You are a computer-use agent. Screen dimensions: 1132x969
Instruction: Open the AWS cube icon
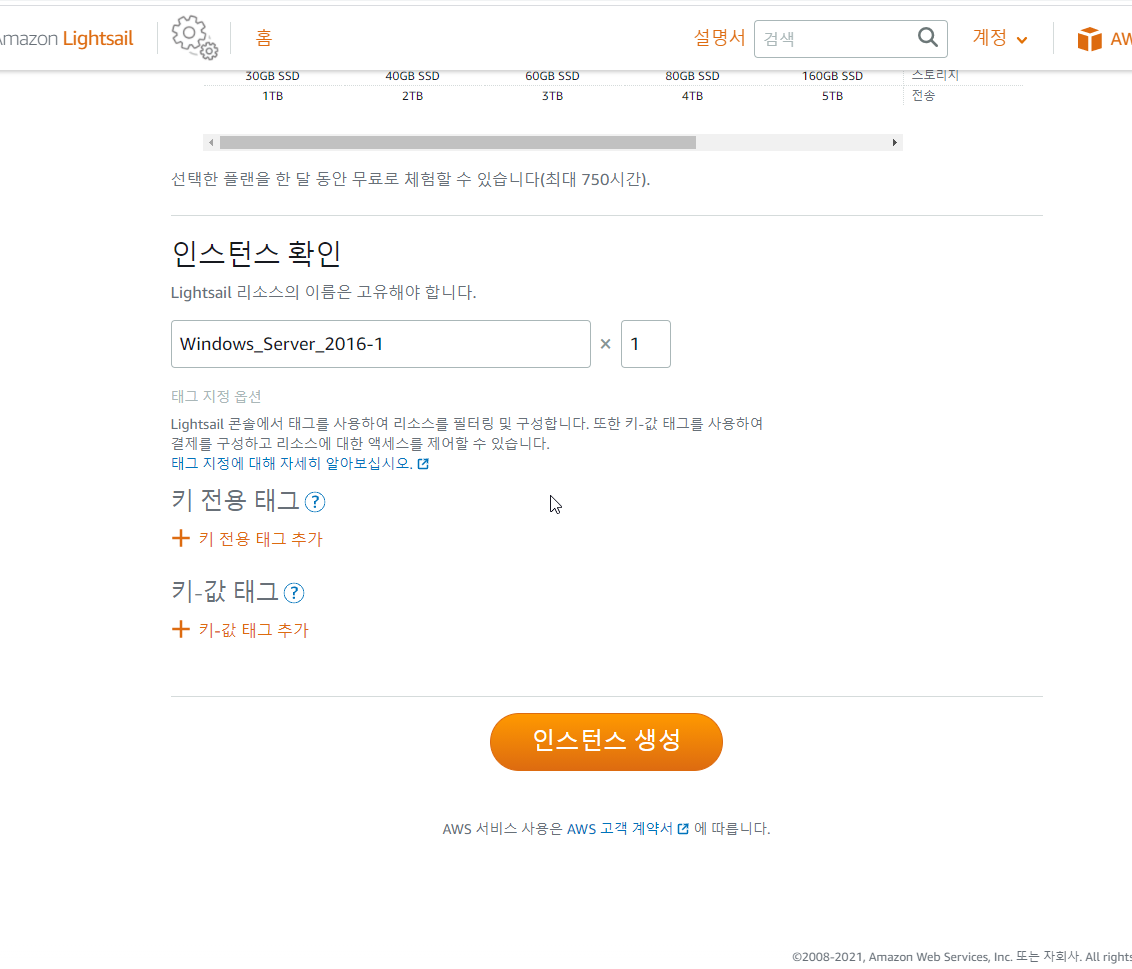point(1089,39)
